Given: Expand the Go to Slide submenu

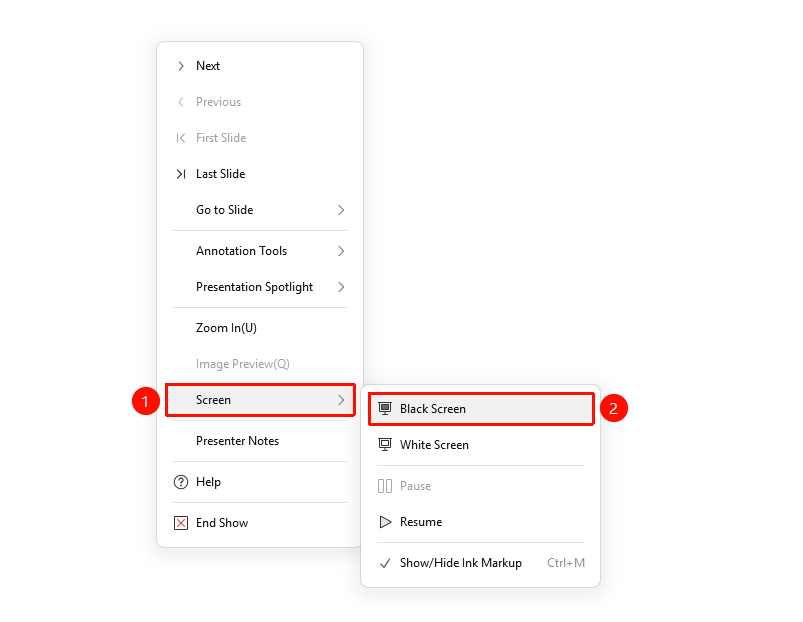Looking at the screenshot, I should 260,210.
